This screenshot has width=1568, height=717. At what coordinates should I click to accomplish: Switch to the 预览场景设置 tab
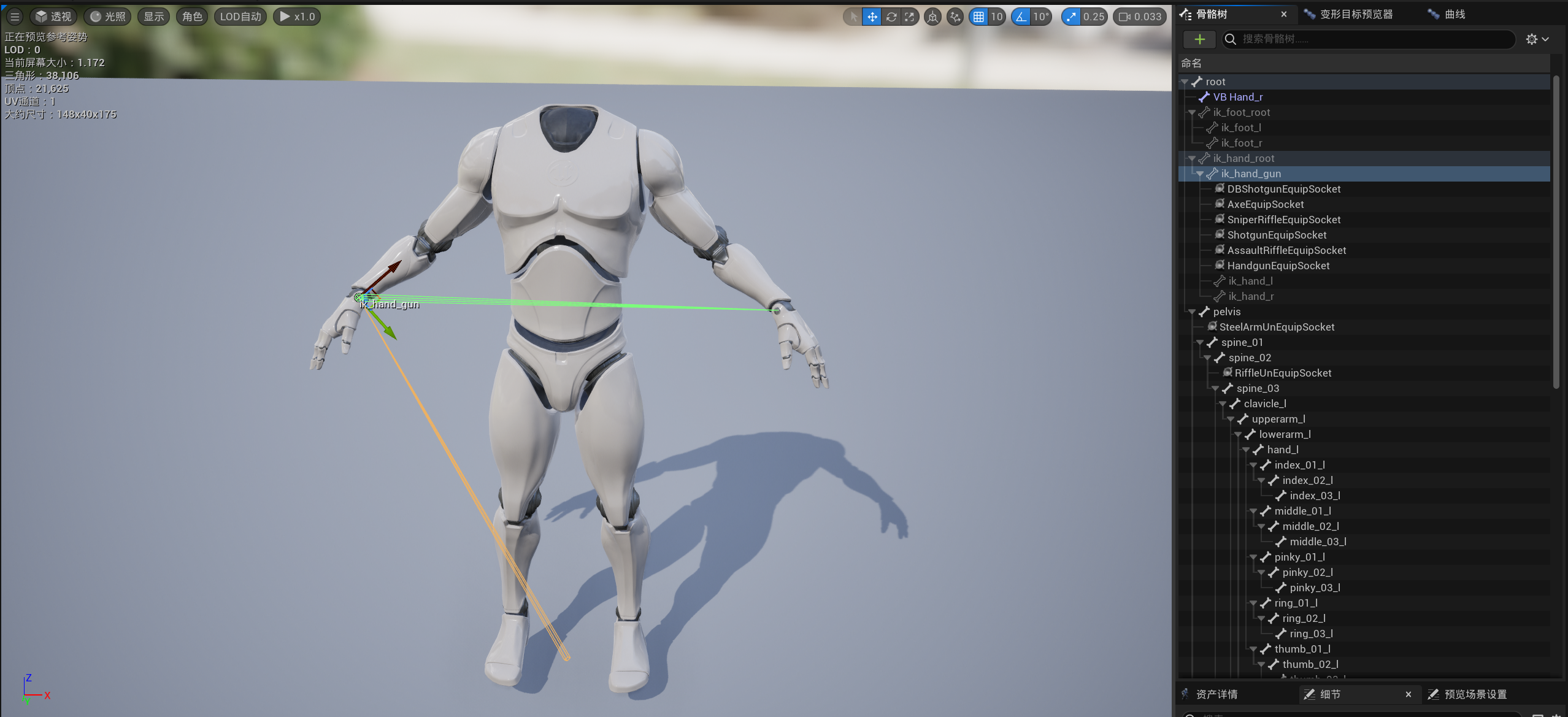pyautogui.click(x=1475, y=694)
